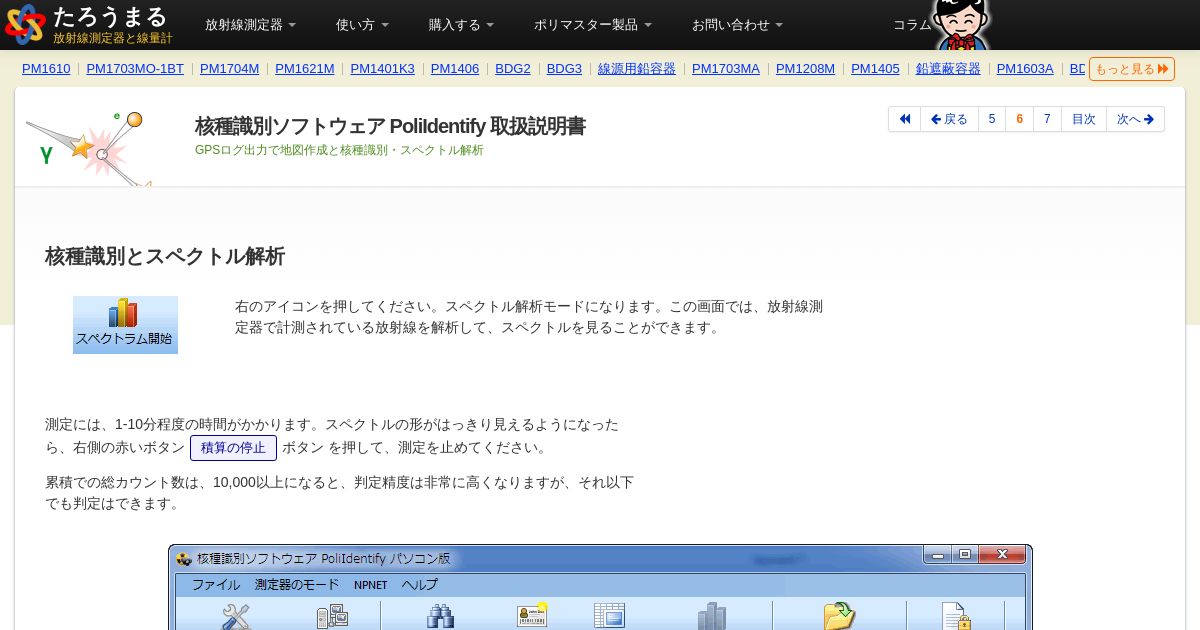Click the 積算の停止 button
This screenshot has height=630, width=1200.
[233, 448]
